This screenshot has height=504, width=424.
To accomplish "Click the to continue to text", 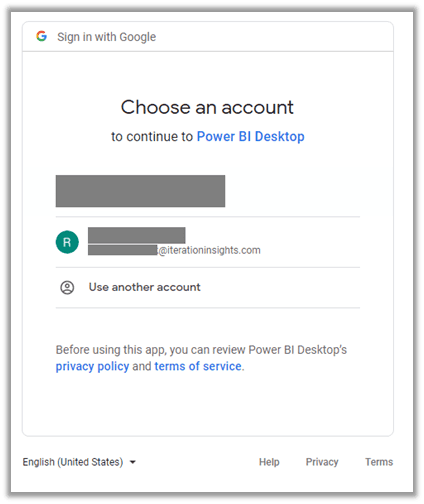I will (x=152, y=136).
